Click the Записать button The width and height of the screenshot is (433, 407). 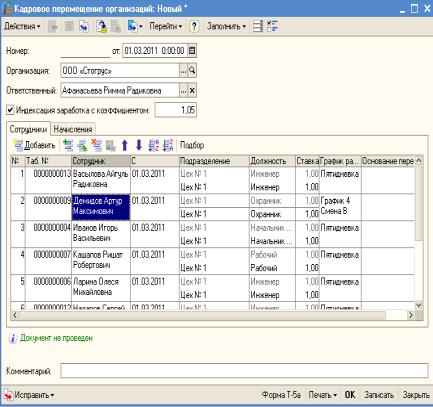pyautogui.click(x=379, y=395)
